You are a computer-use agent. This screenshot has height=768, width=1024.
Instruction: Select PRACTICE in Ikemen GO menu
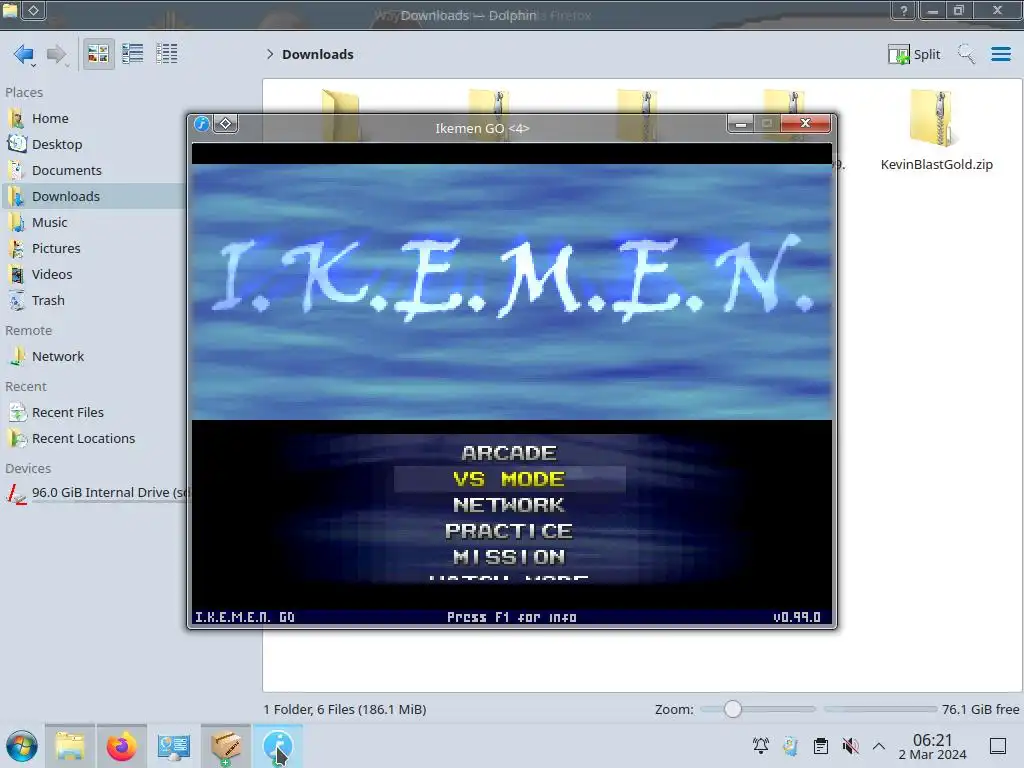pyautogui.click(x=509, y=531)
